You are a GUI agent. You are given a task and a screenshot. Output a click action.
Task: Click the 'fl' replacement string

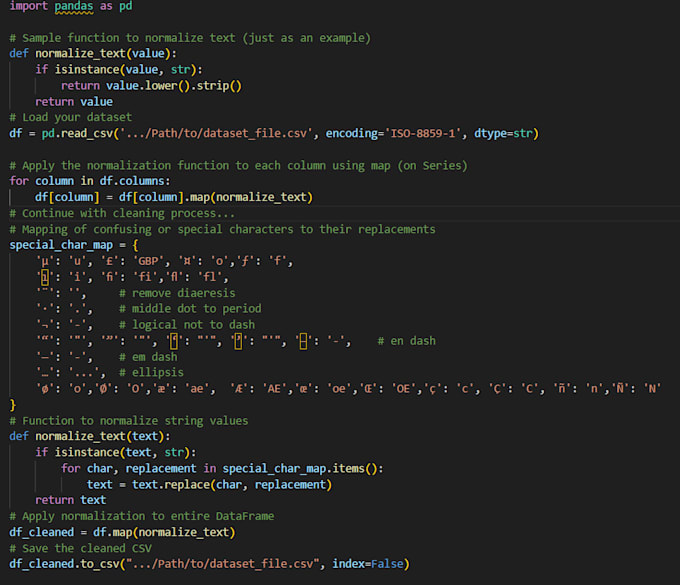tap(212, 277)
